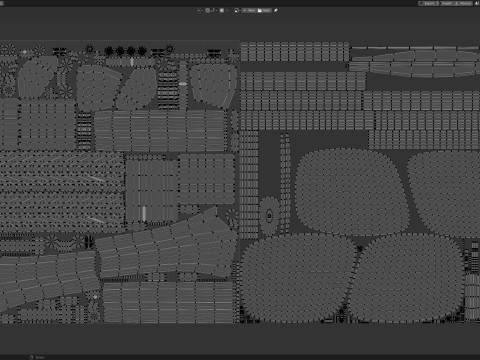This screenshot has height=360, width=480.
Task: Open the proportional falloff curve dropdown
Action: pos(228,10)
